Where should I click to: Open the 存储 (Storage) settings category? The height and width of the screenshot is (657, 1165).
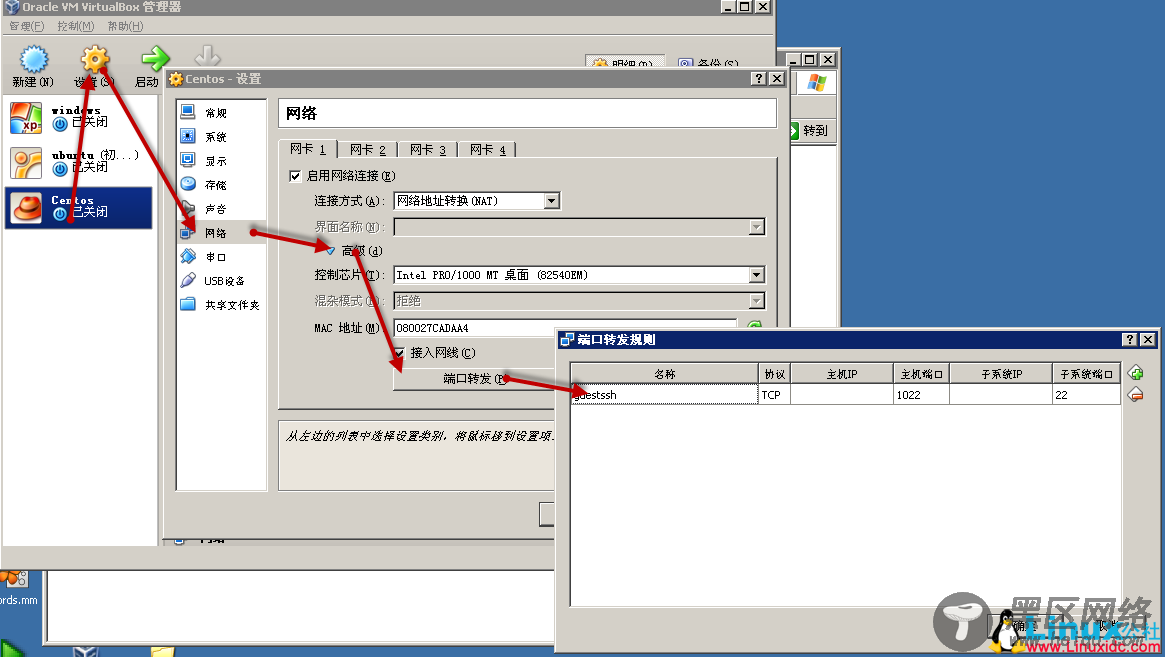221,184
